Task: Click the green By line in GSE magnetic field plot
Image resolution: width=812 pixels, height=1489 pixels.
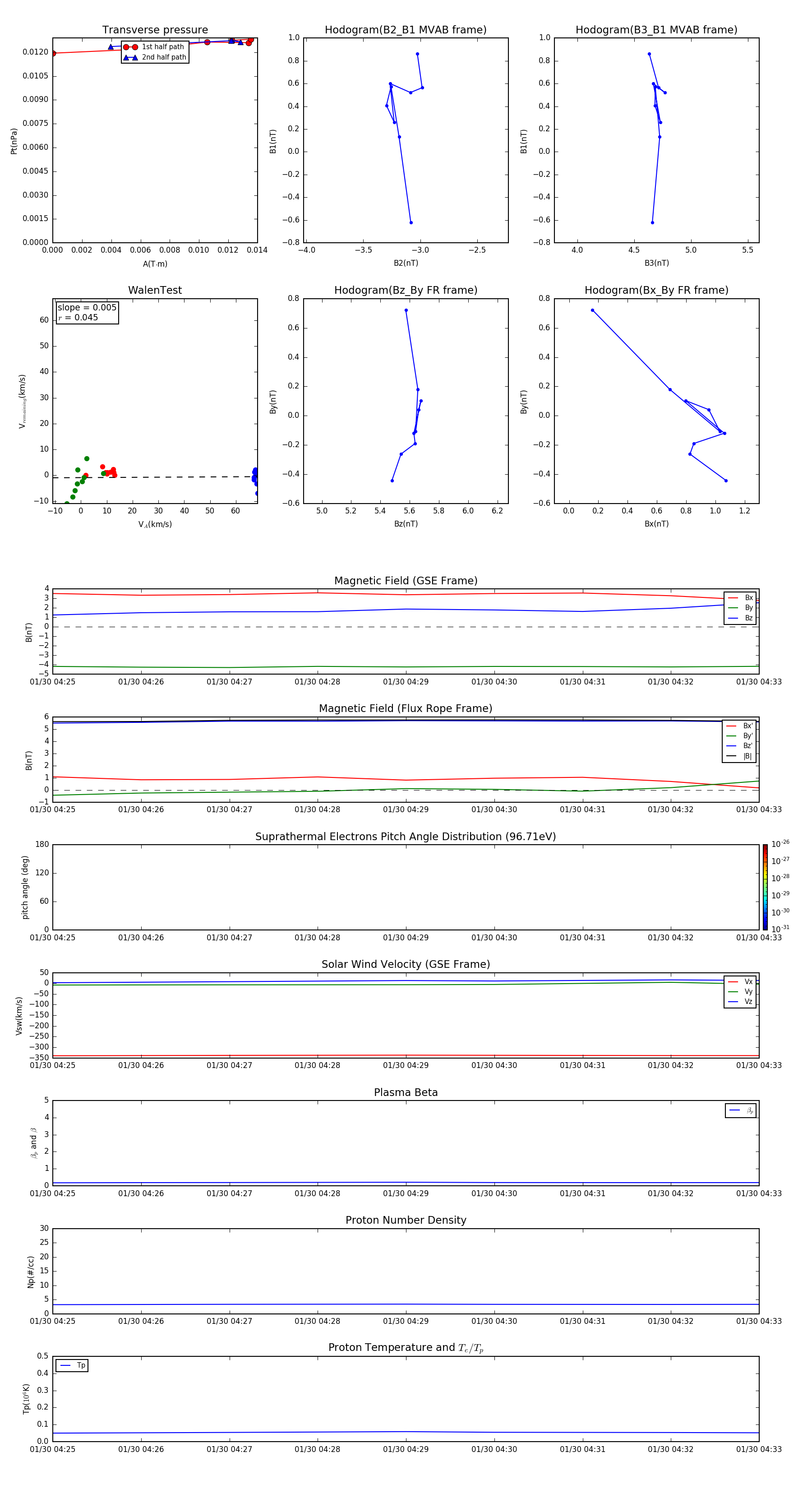Action: click(406, 667)
